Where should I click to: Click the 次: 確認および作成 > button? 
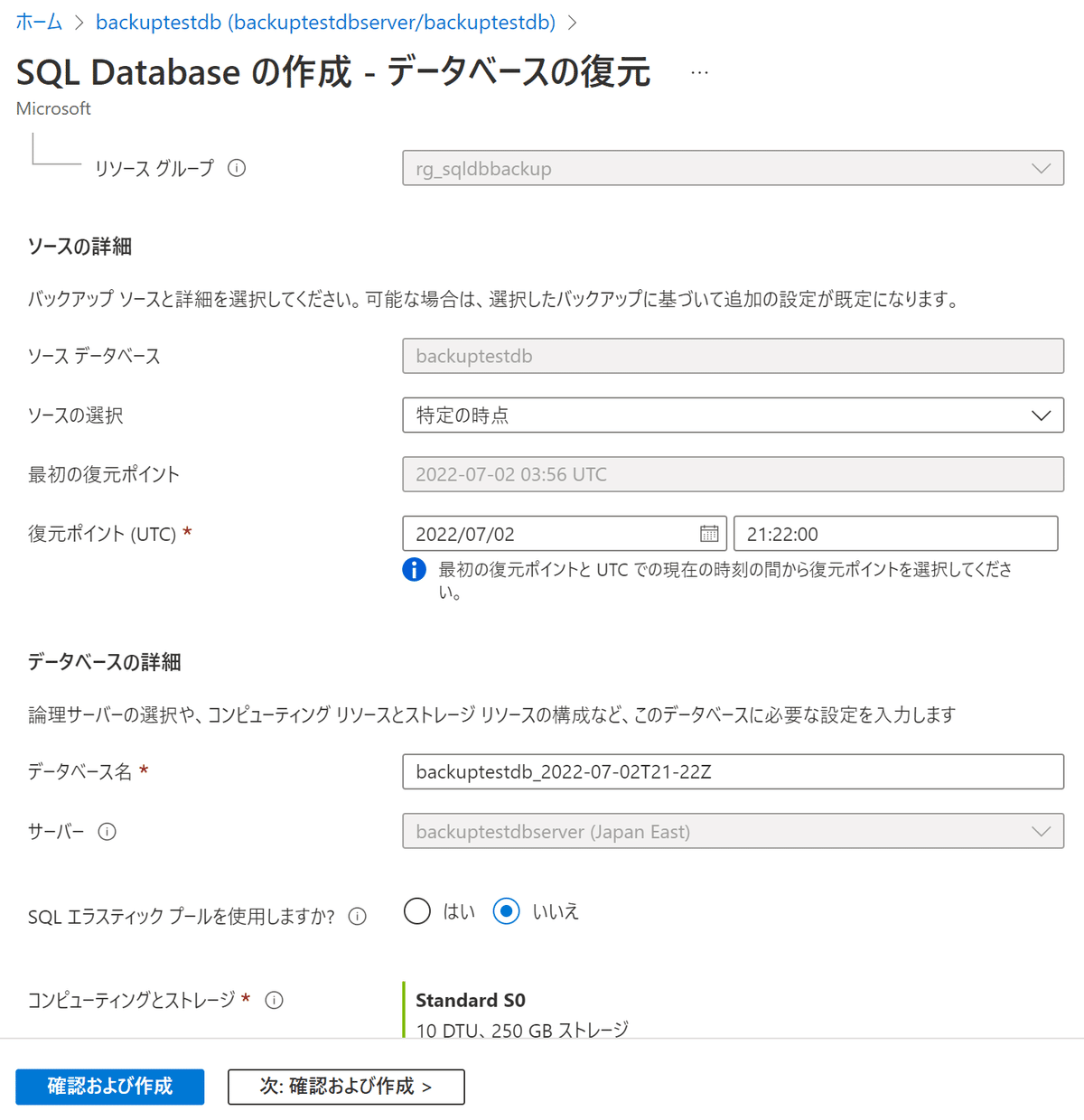coord(346,1087)
